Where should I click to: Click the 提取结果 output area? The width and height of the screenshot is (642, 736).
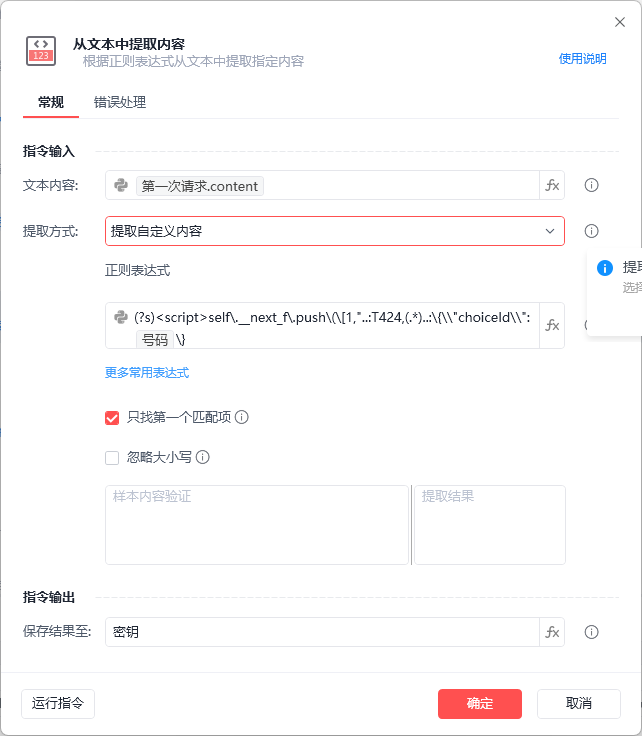tap(489, 525)
